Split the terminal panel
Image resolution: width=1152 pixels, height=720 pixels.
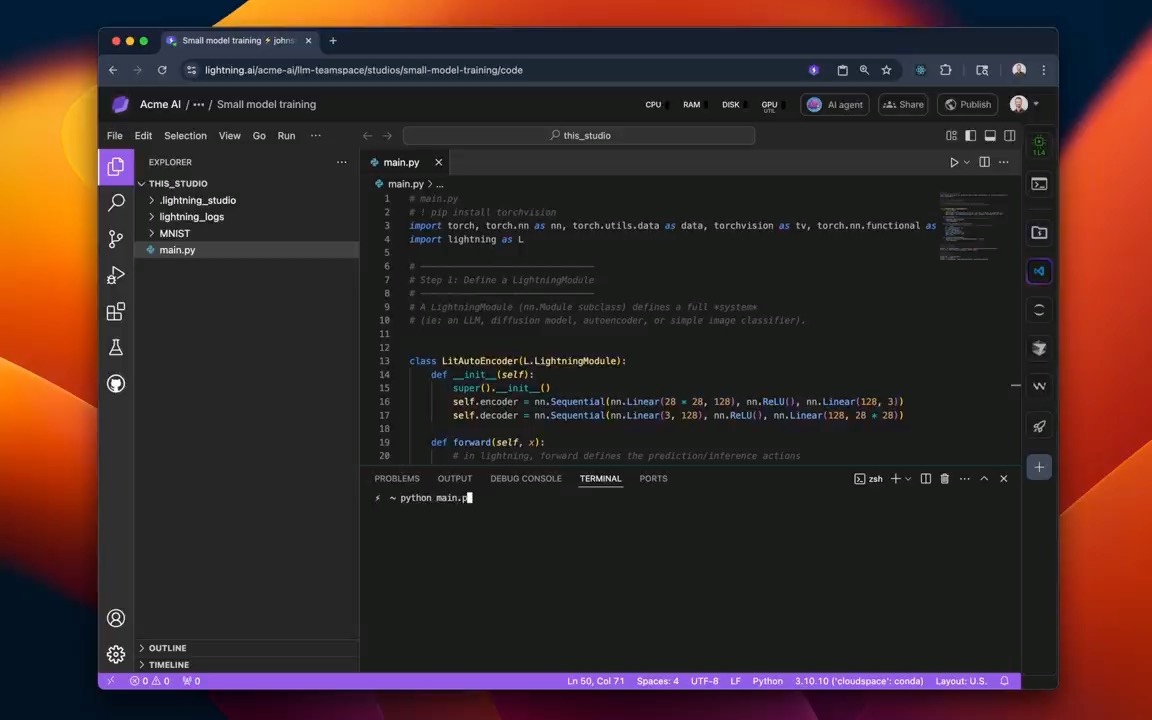coord(926,478)
